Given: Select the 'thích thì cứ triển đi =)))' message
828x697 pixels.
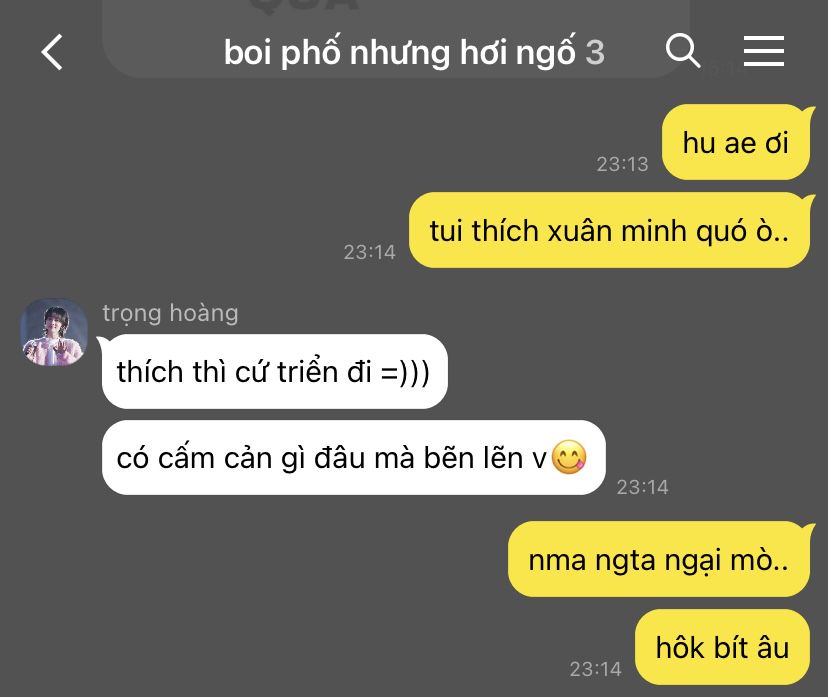Looking at the screenshot, I should coord(275,372).
